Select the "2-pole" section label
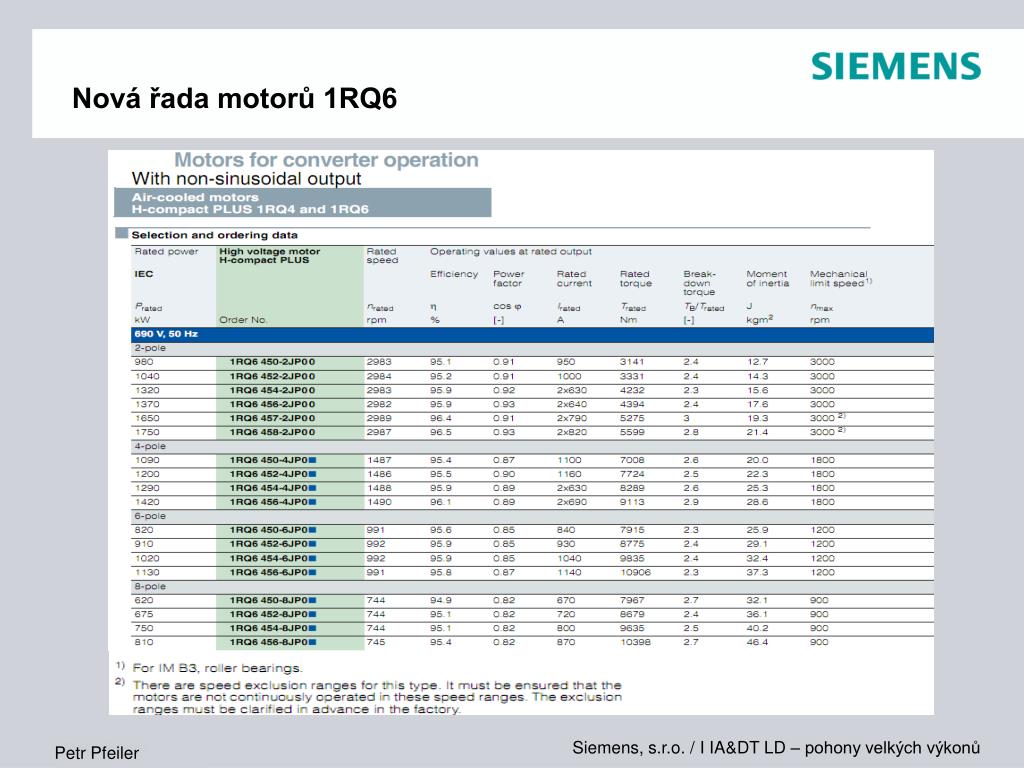This screenshot has height=768, width=1024. 150,348
